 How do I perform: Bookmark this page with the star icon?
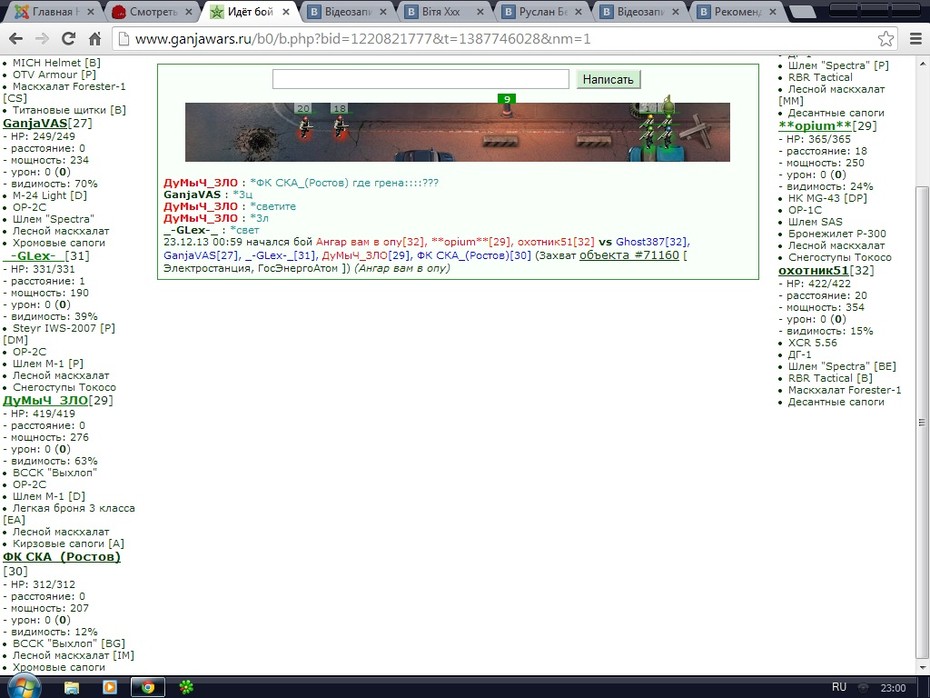886,39
